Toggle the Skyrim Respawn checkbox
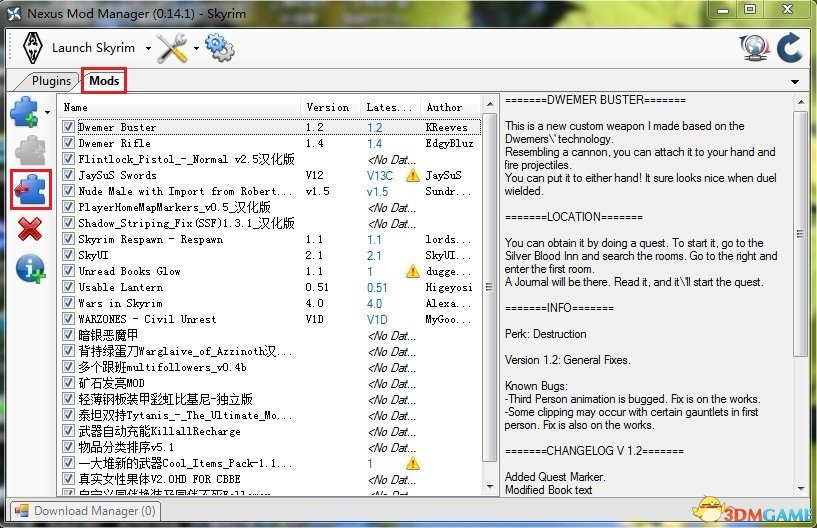This screenshot has height=528, width=817. 68,239
